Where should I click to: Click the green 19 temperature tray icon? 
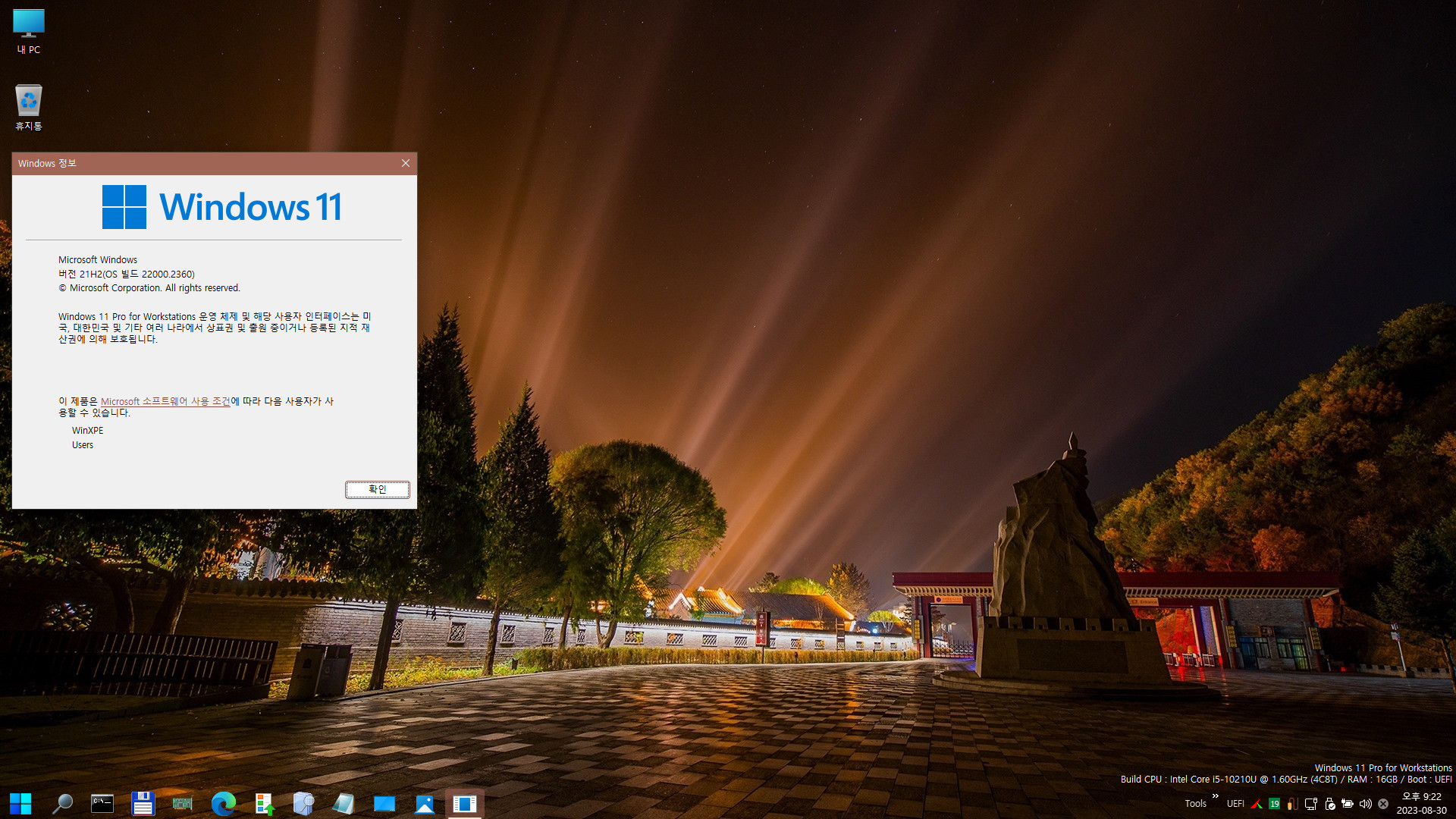point(1275,804)
